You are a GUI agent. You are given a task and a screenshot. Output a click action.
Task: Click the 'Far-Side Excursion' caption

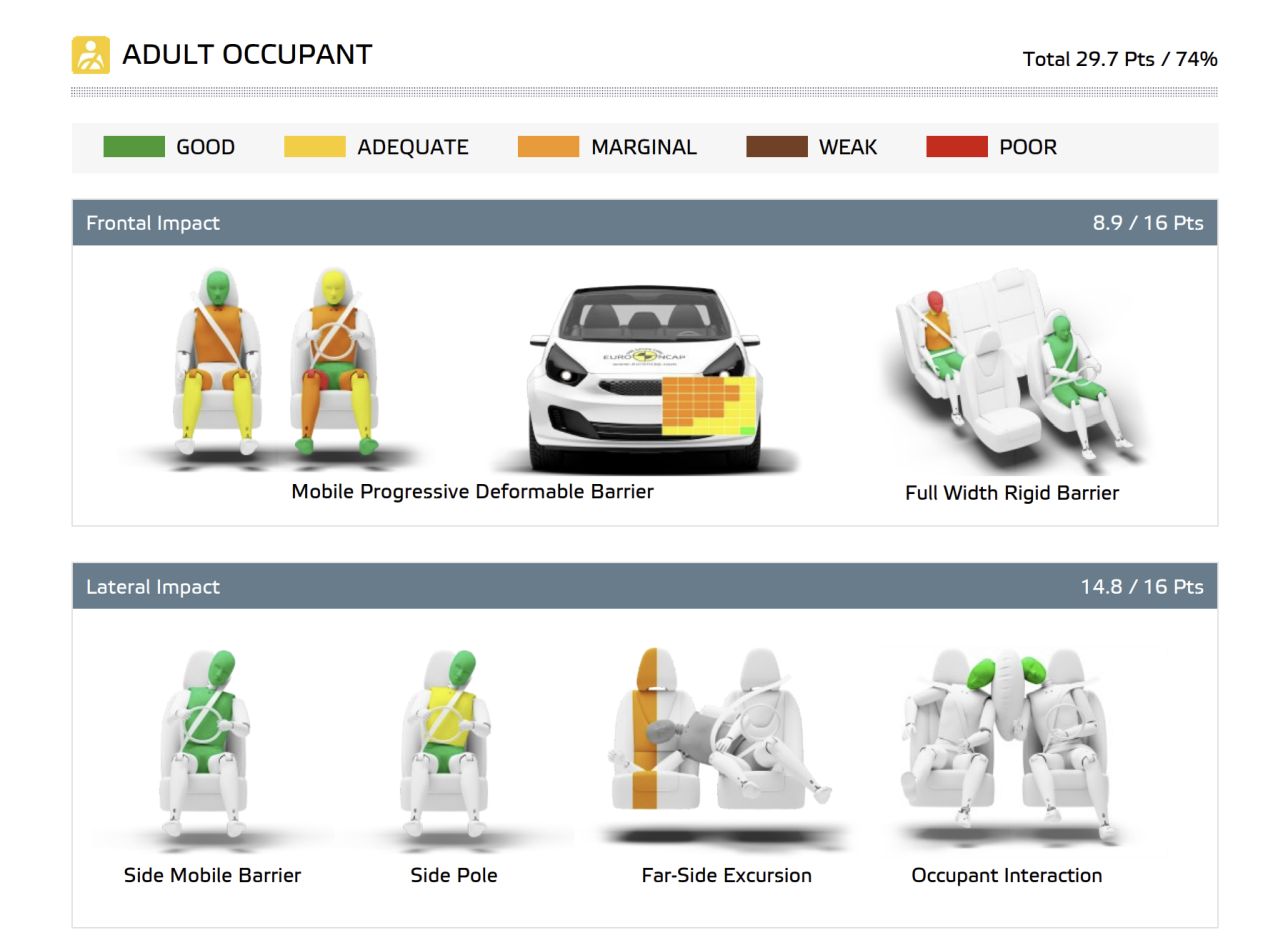(726, 875)
